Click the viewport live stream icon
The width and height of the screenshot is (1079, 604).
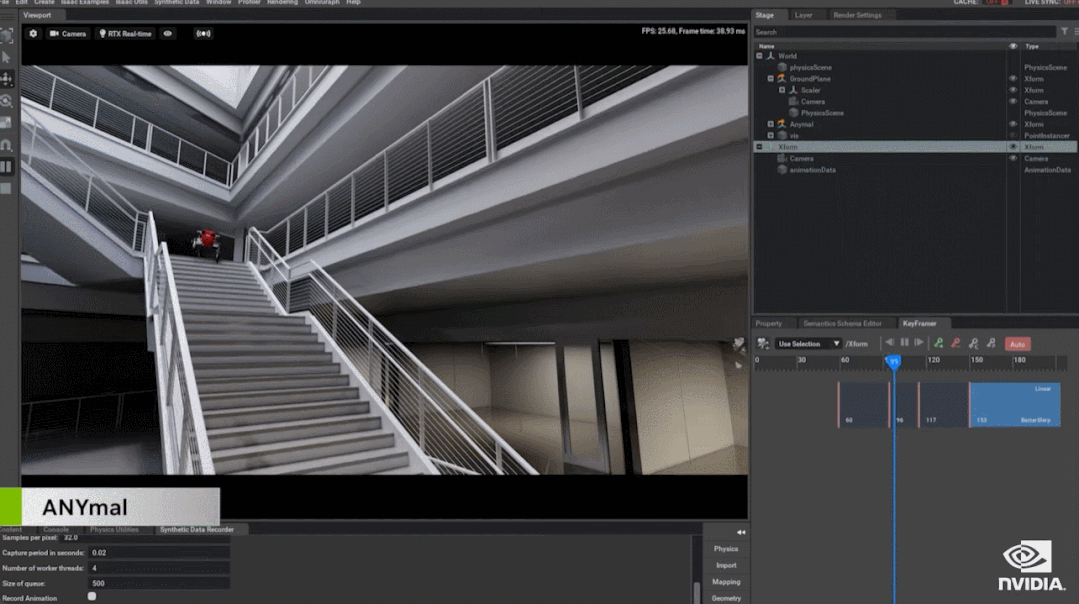click(203, 33)
